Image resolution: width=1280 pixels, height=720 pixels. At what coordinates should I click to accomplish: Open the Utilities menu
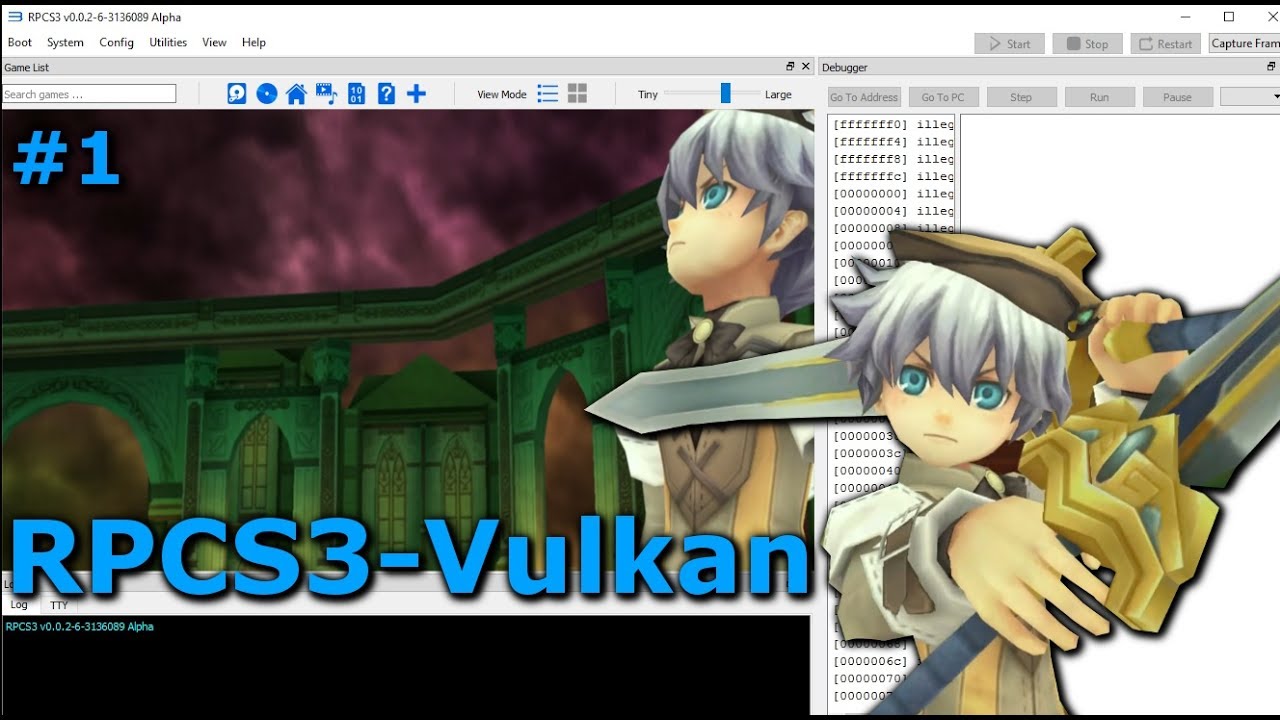pos(168,42)
